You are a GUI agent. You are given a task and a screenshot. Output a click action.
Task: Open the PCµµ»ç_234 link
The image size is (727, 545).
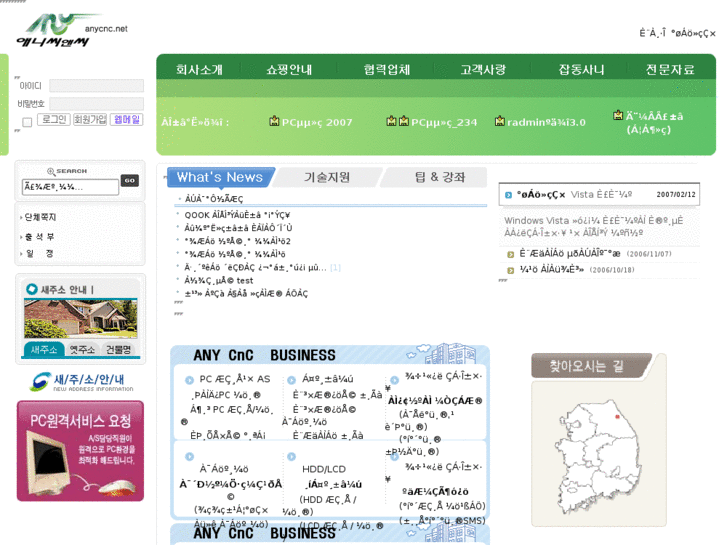(x=444, y=122)
